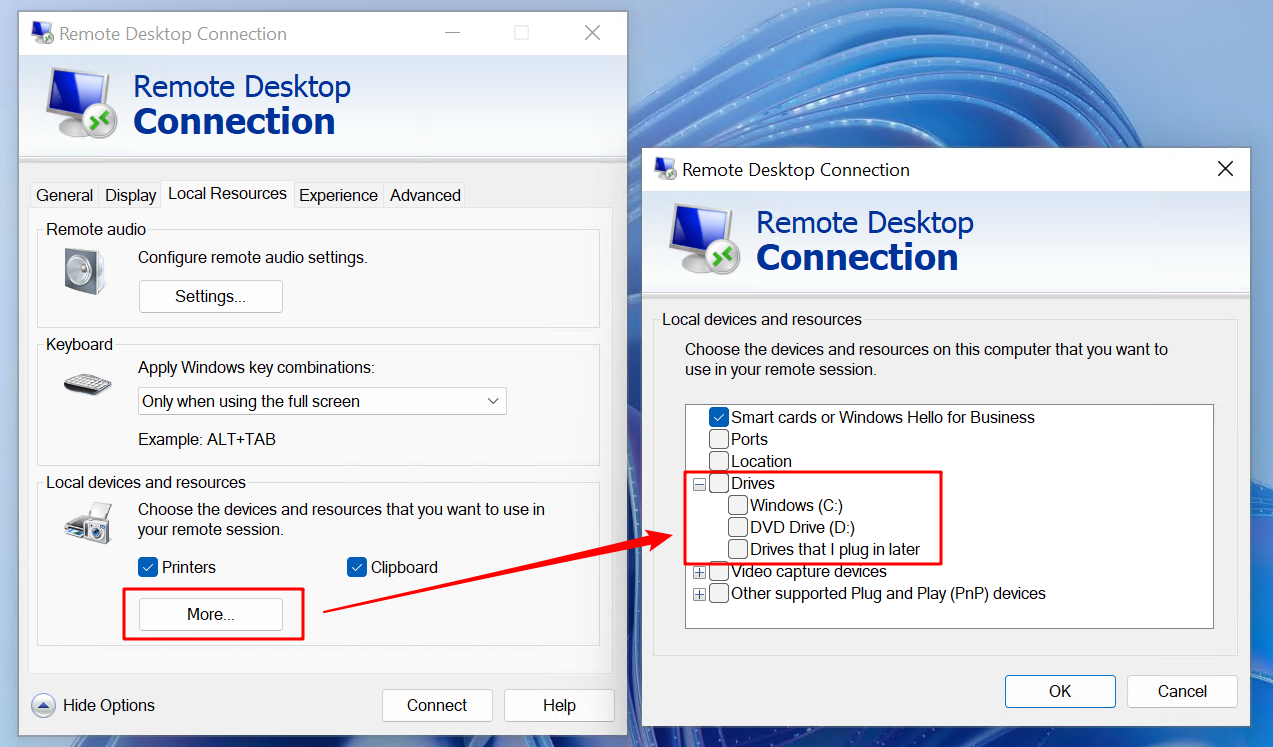The width and height of the screenshot is (1273, 747).
Task: Click the keyboard icon in the Keyboard section
Action: [85, 384]
